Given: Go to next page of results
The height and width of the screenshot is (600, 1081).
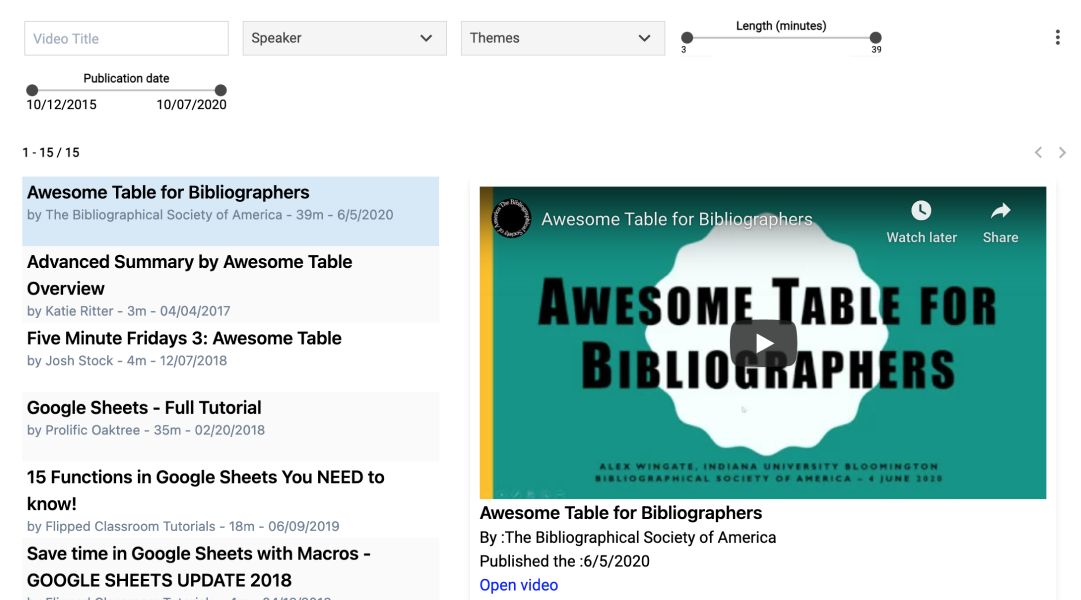Looking at the screenshot, I should 1062,152.
